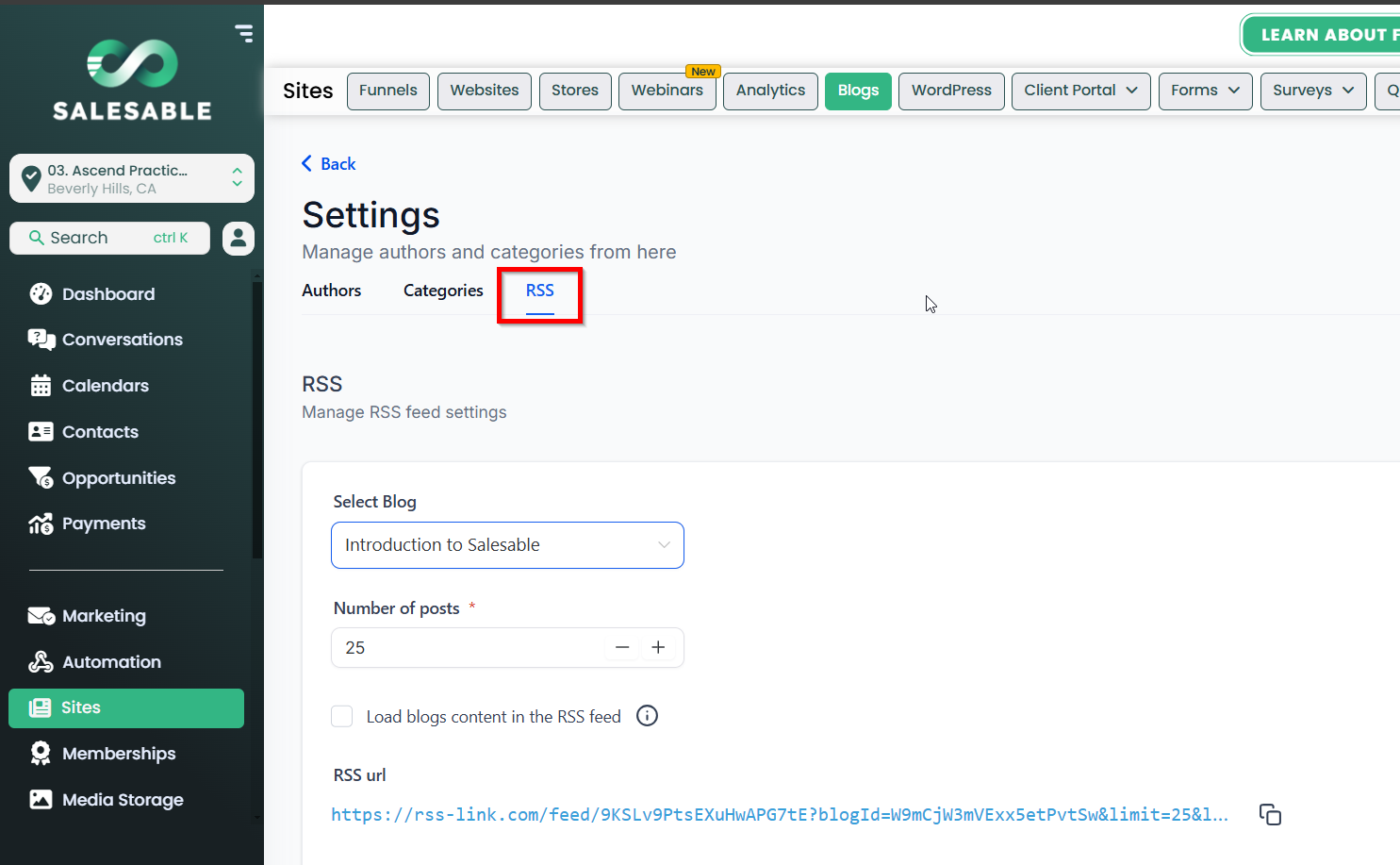Click the Salesable logo
1400x865 pixels.
(x=132, y=80)
